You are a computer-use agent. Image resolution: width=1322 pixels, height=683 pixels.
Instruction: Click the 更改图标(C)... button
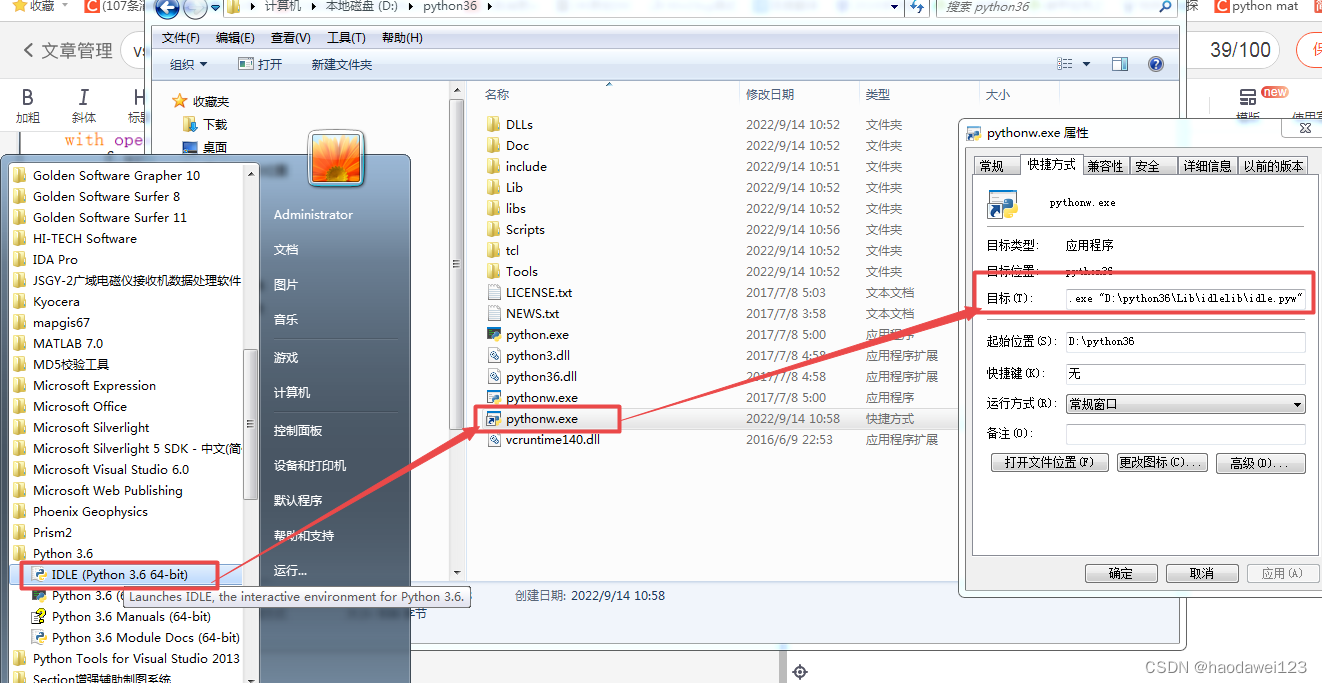coord(1162,463)
